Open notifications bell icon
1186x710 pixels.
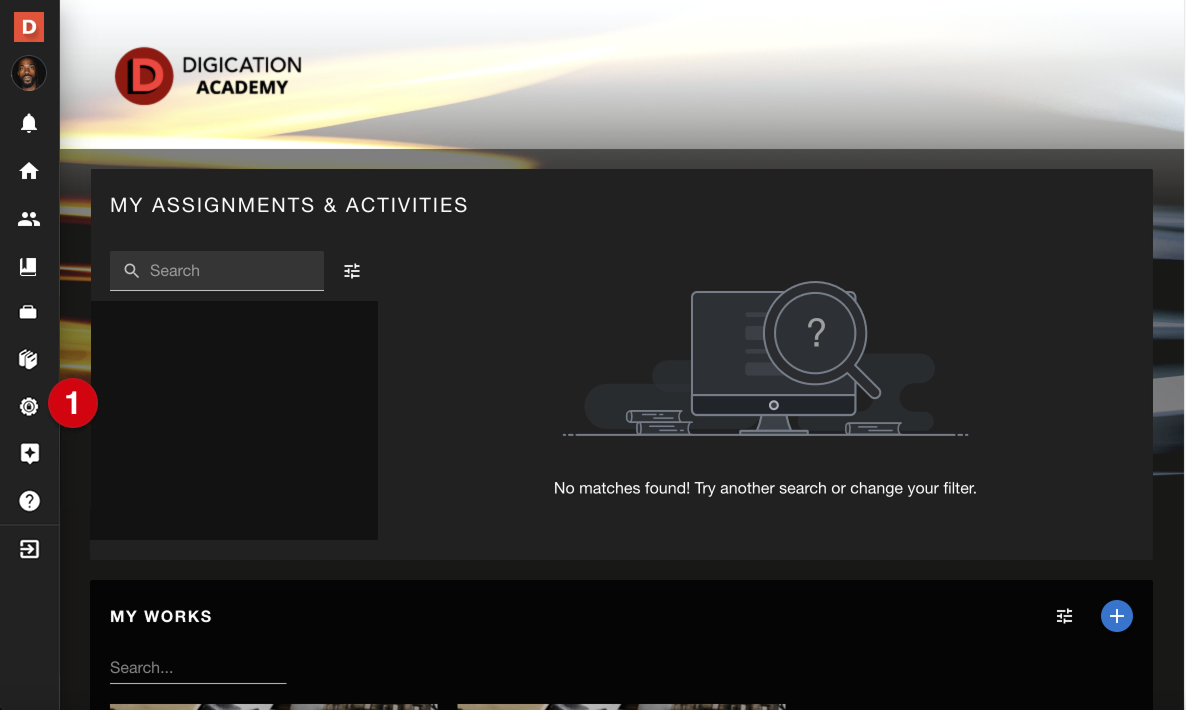(29, 123)
